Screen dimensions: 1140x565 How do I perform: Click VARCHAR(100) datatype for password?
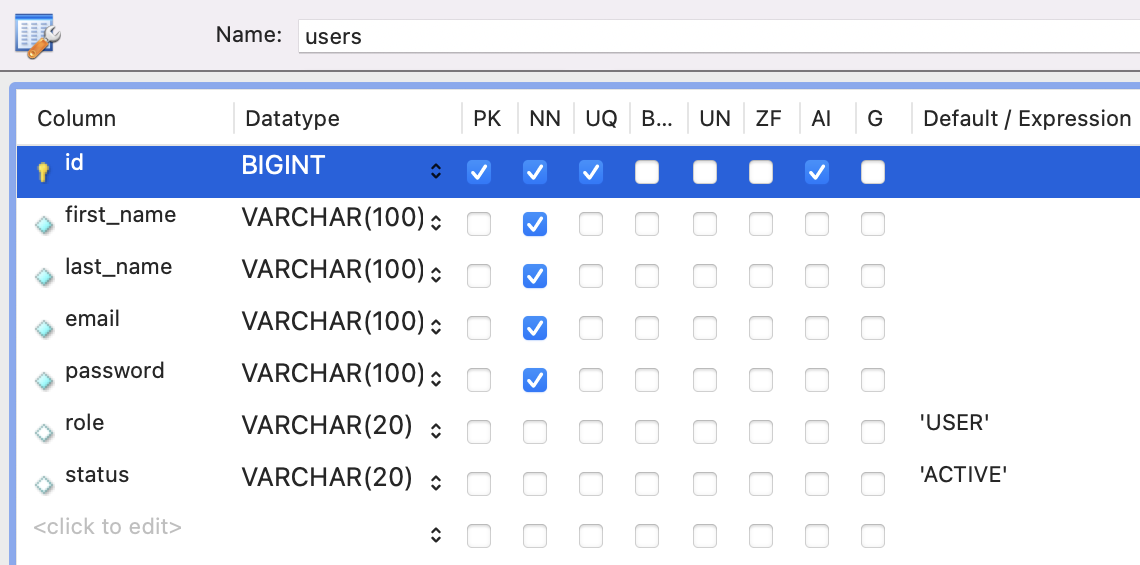(333, 374)
